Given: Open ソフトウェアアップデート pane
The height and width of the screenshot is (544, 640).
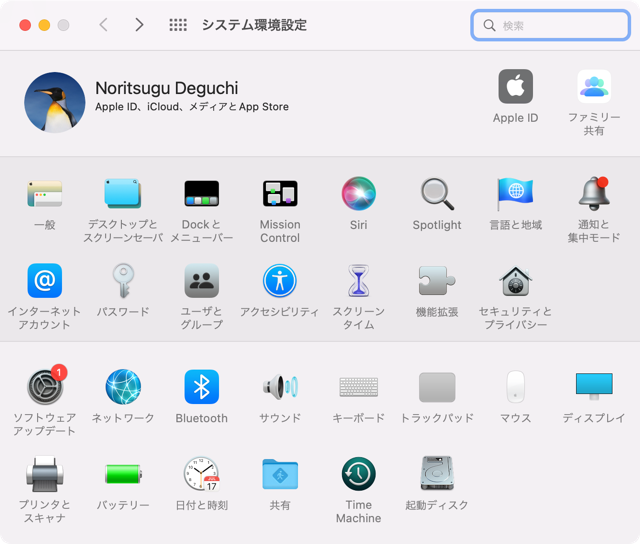Looking at the screenshot, I should [x=45, y=387].
